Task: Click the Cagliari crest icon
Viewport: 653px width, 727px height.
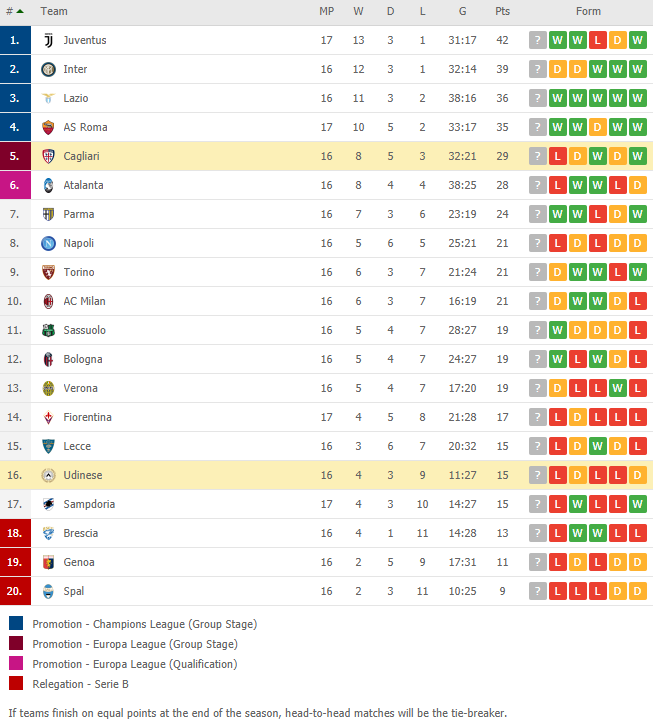Action: tap(48, 156)
